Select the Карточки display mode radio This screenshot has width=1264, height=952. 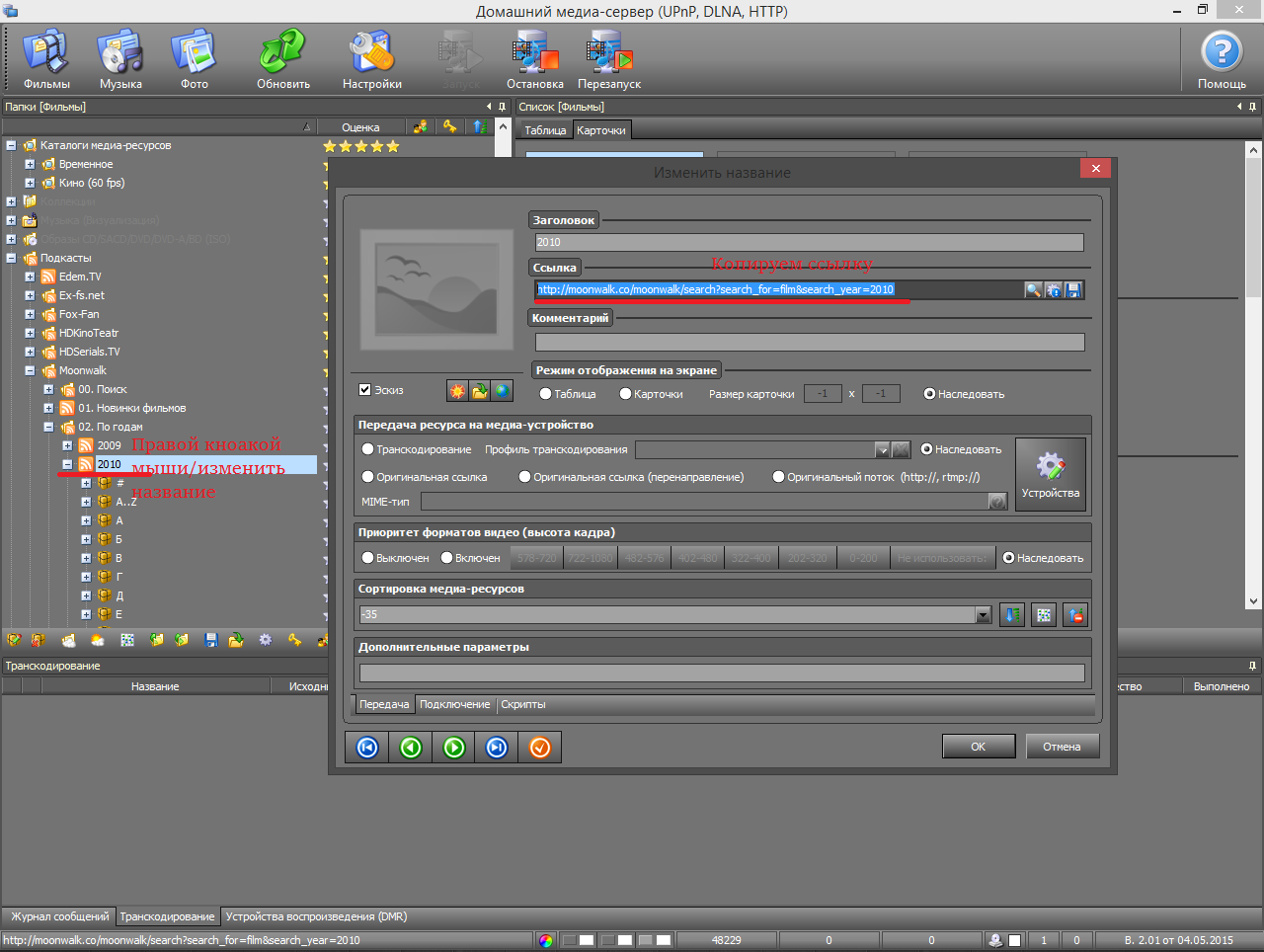click(x=625, y=394)
